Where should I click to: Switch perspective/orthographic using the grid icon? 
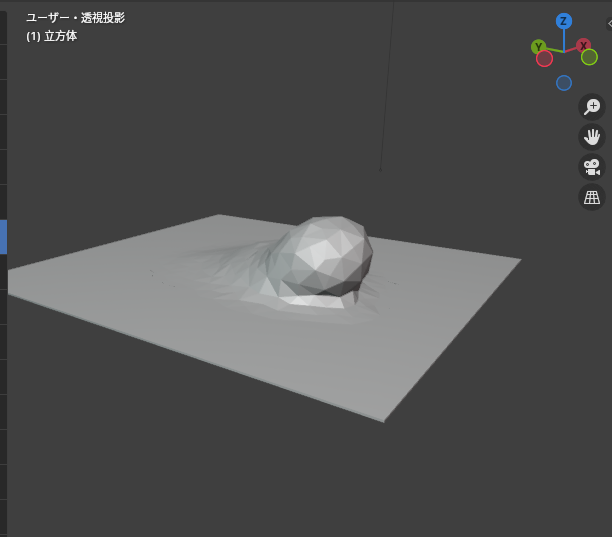592,197
